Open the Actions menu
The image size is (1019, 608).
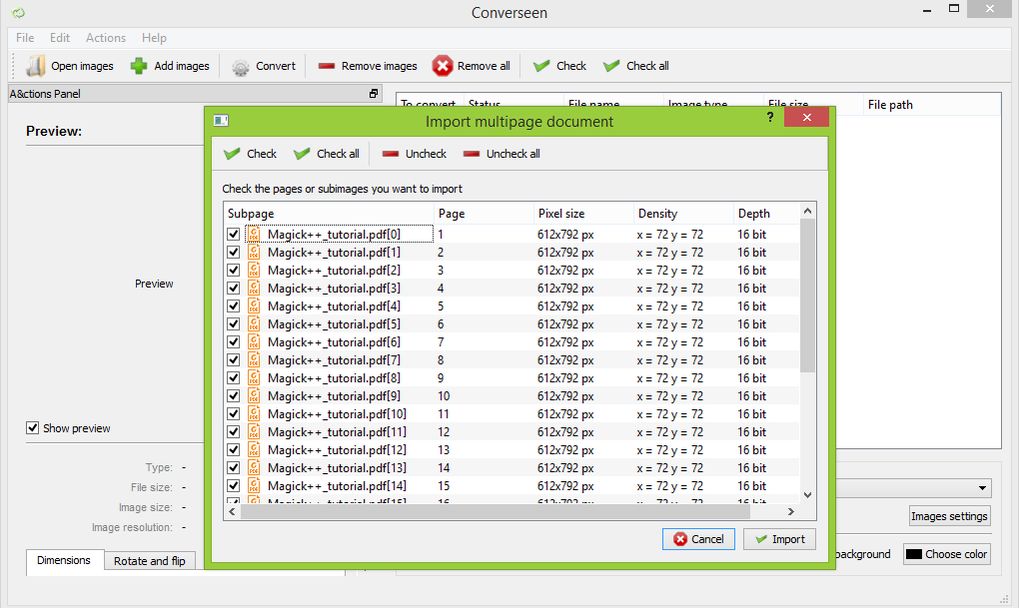(x=106, y=38)
